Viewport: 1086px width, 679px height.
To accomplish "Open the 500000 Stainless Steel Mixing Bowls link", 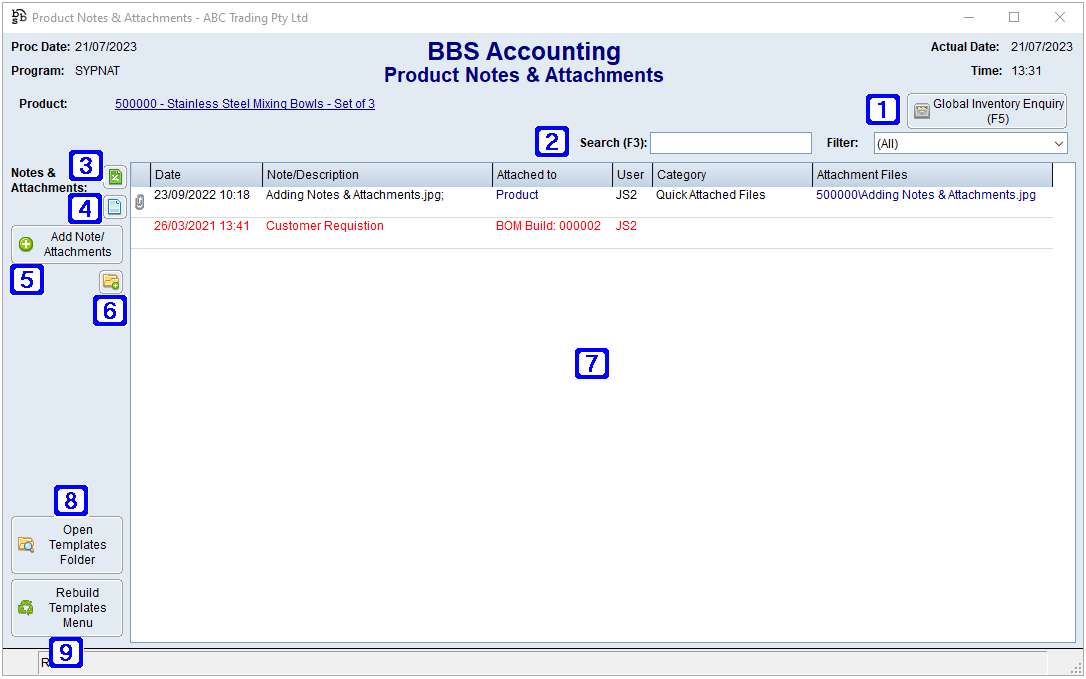I will click(245, 104).
